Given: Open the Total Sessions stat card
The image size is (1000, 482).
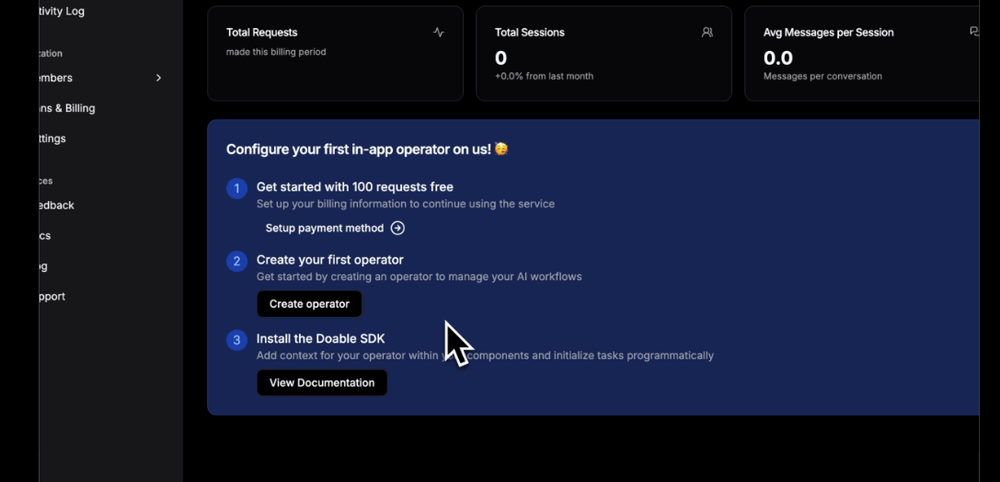Looking at the screenshot, I should pos(604,54).
